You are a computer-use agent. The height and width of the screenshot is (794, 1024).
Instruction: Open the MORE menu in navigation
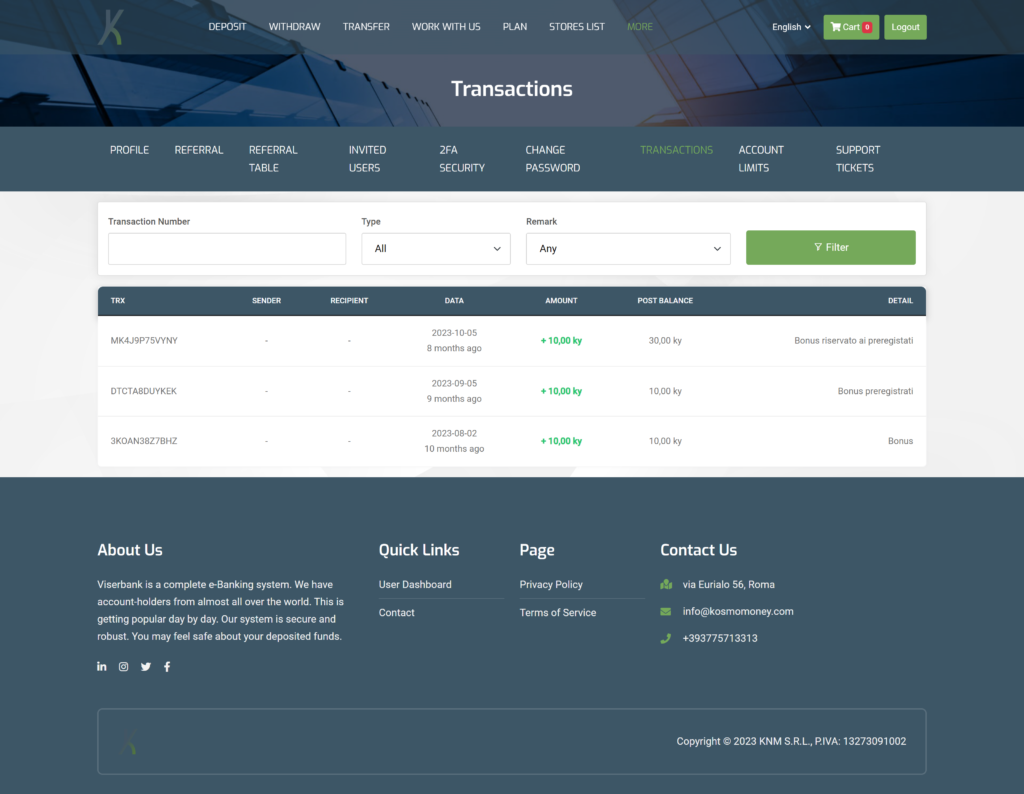(x=639, y=27)
